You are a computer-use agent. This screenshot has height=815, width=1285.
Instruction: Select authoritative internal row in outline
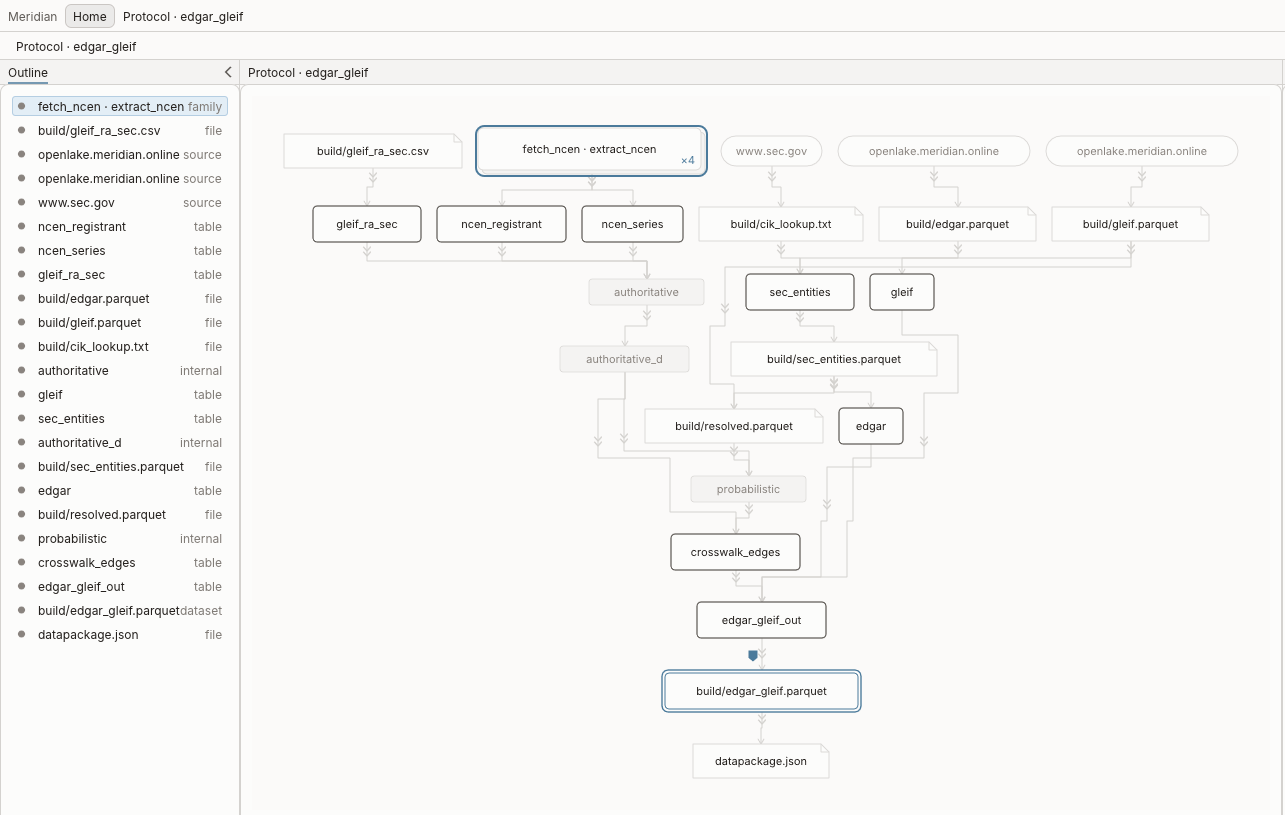(x=120, y=371)
